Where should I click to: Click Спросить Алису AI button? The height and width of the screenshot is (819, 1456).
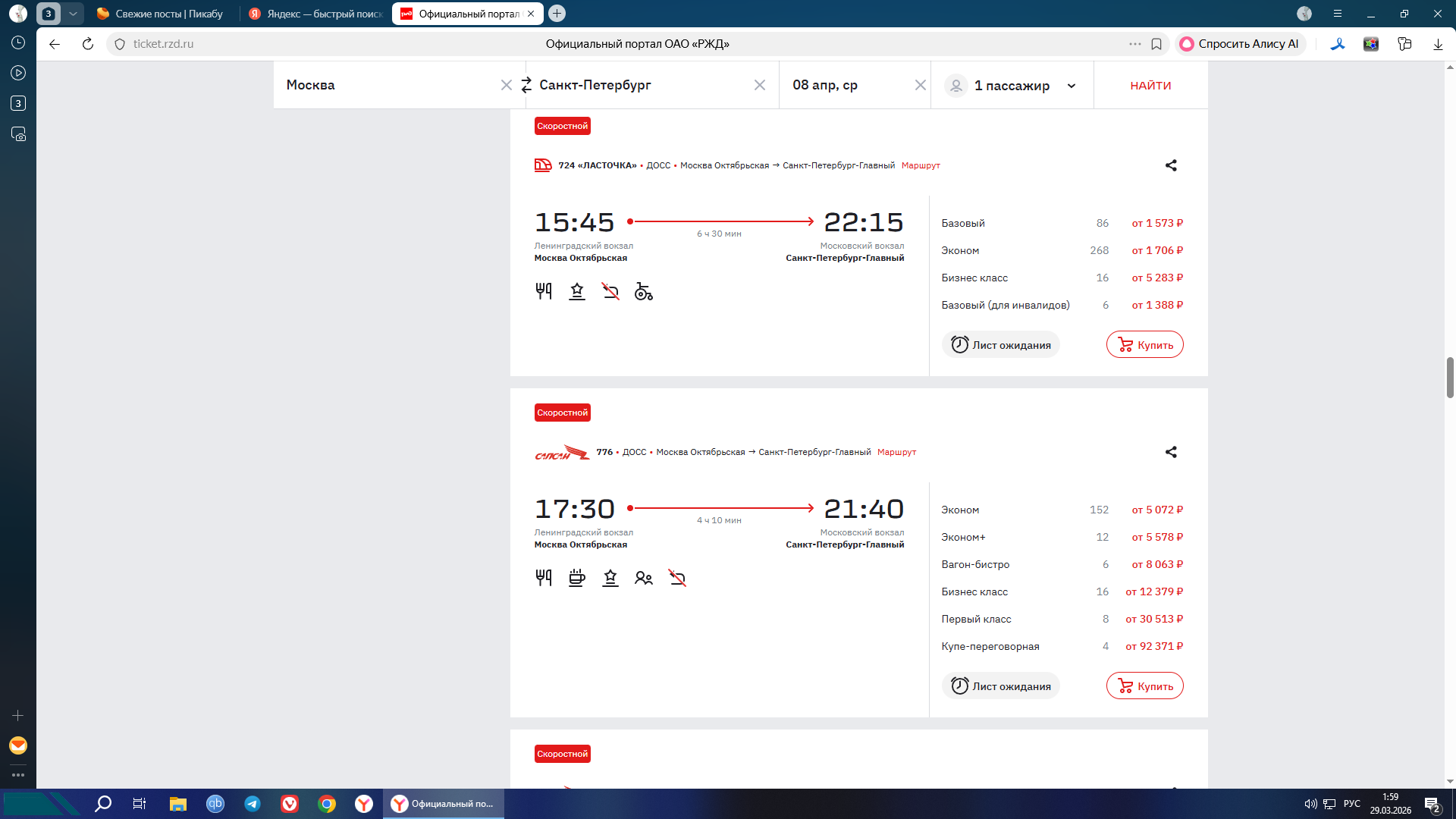(x=1239, y=44)
